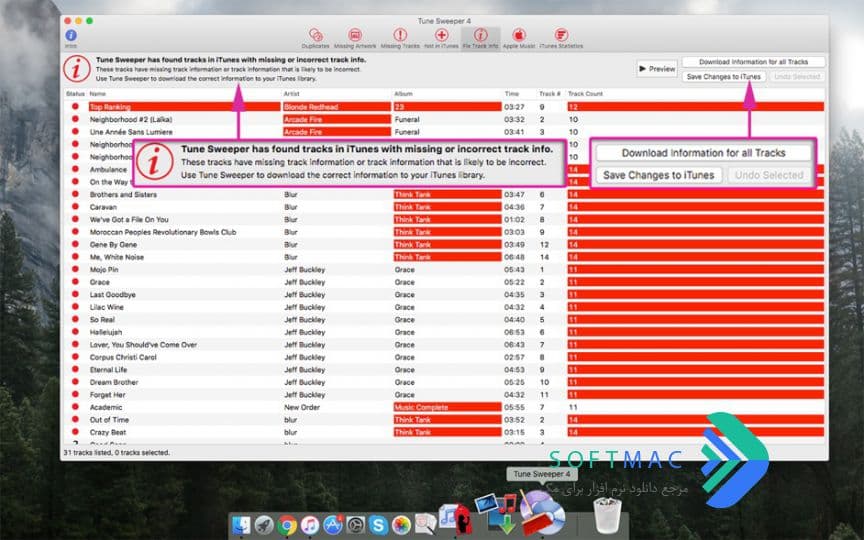The height and width of the screenshot is (540, 864).
Task: Open System Preferences from the Dock
Action: click(x=356, y=525)
